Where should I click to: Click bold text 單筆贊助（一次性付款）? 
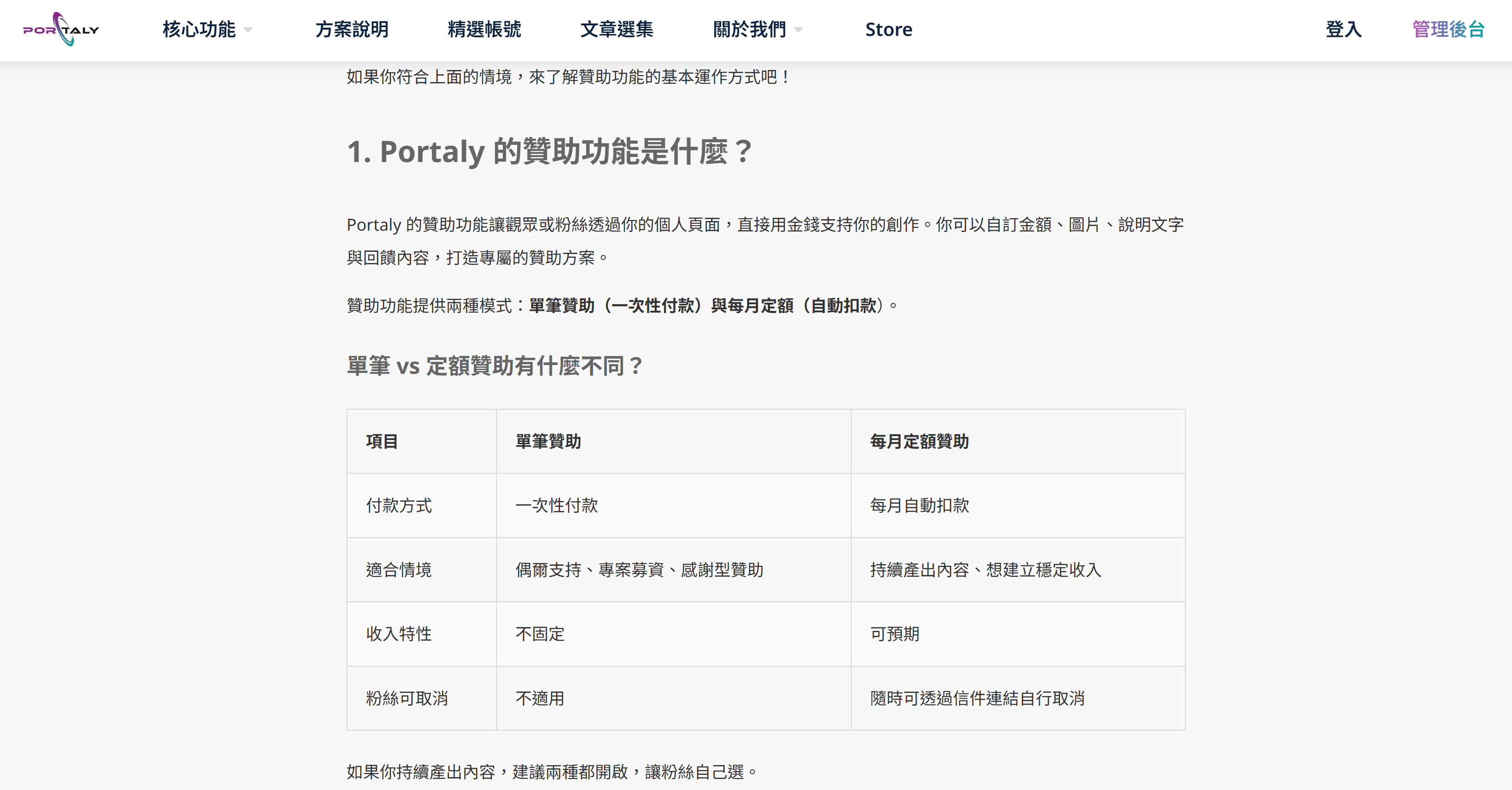click(x=615, y=305)
